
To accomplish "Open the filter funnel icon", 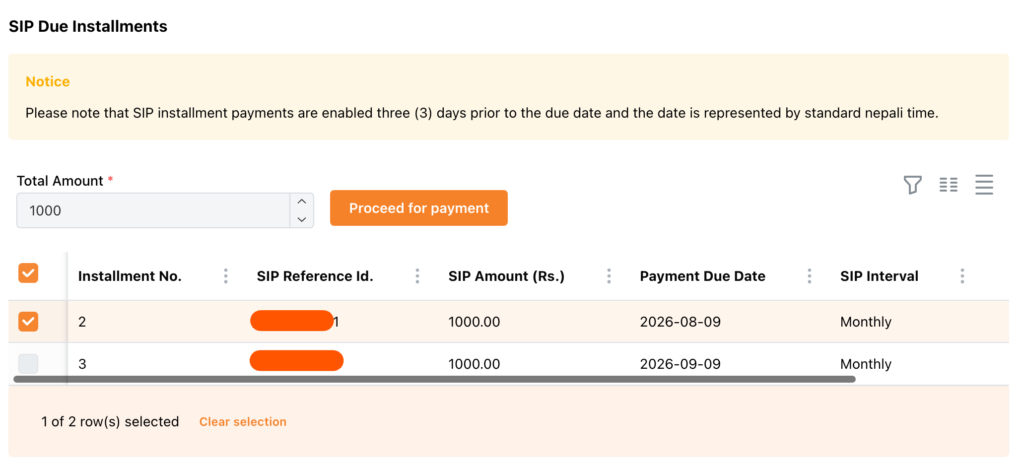I will (912, 185).
